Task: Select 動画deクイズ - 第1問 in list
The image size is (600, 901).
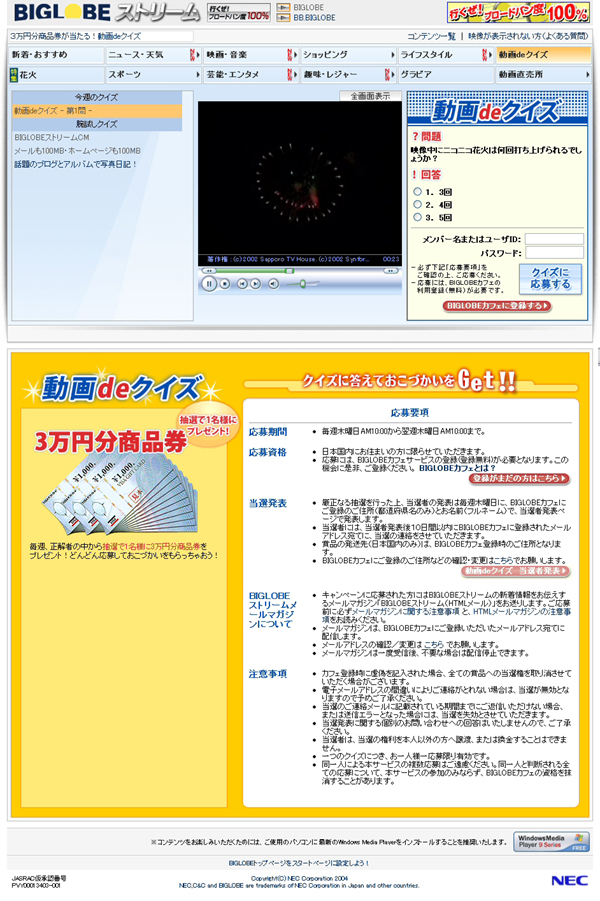Action: [97, 111]
